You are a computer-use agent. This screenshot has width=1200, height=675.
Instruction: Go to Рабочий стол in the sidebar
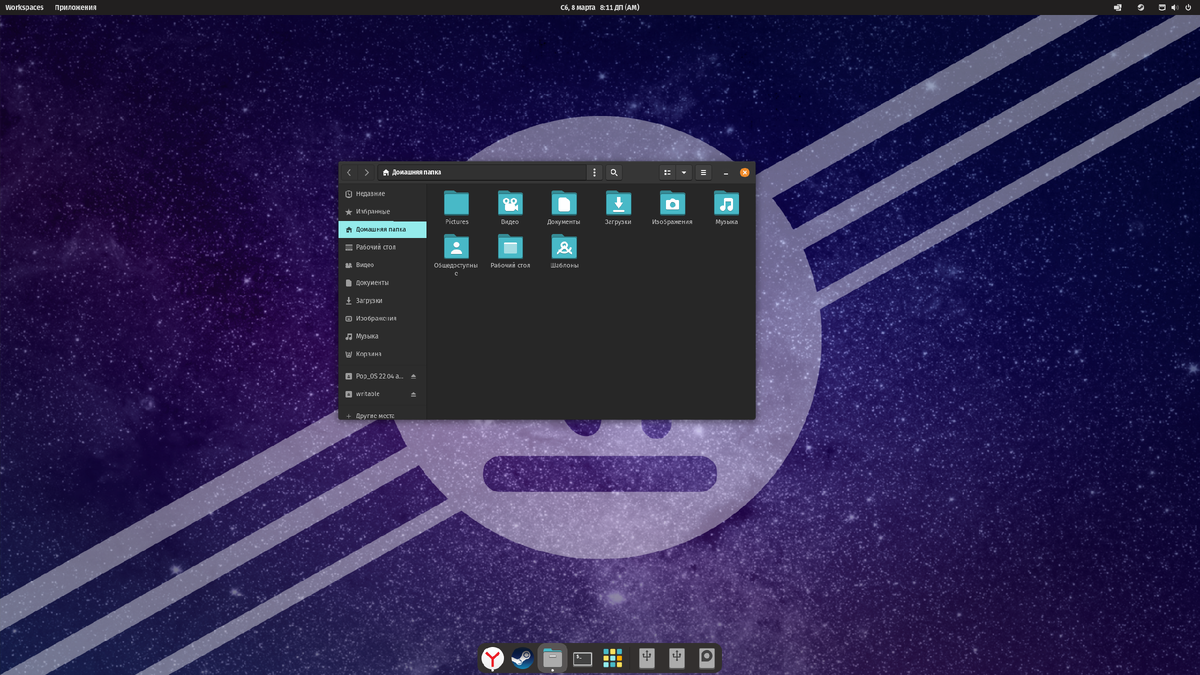[x=382, y=247]
